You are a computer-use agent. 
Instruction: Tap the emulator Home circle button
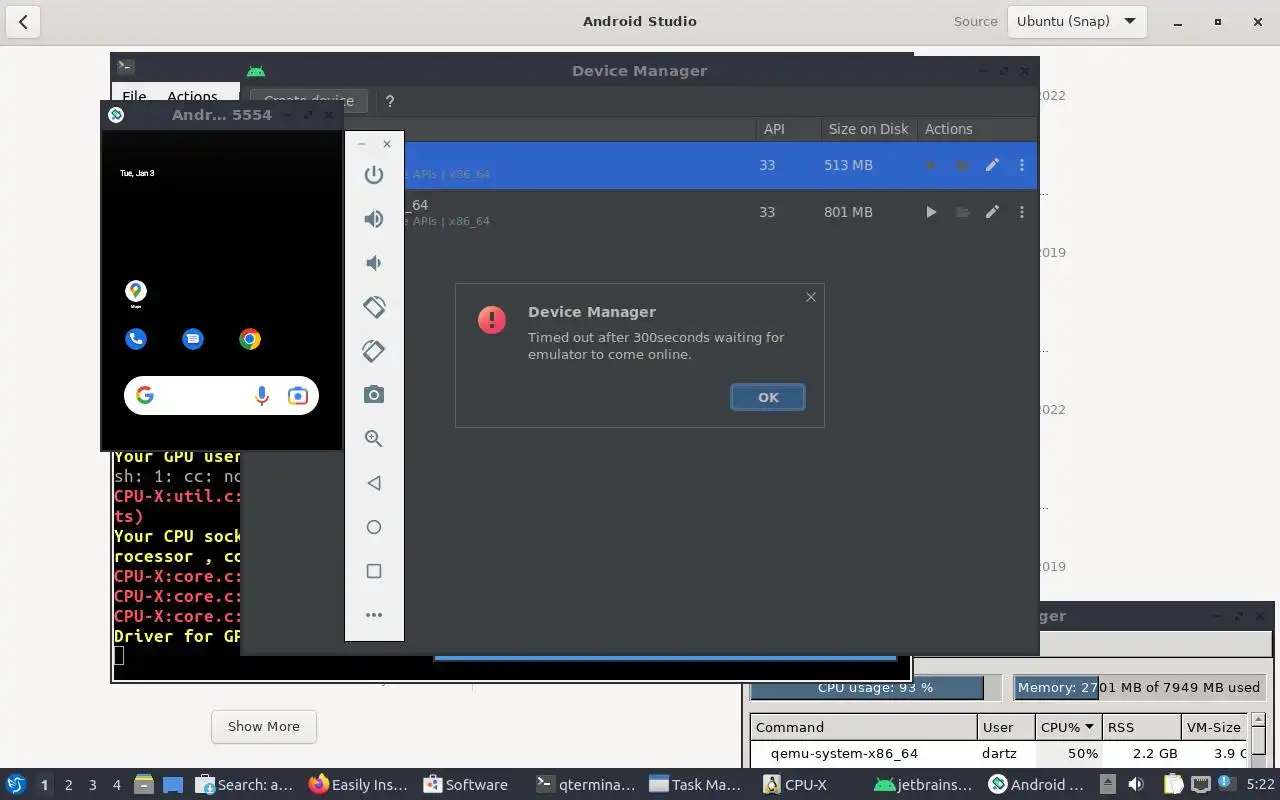(x=374, y=527)
